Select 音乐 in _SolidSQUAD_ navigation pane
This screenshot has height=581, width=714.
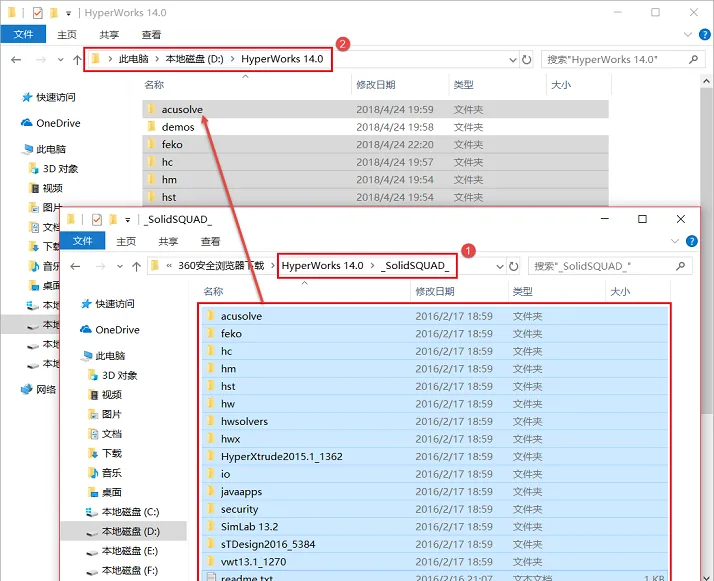click(x=105, y=473)
